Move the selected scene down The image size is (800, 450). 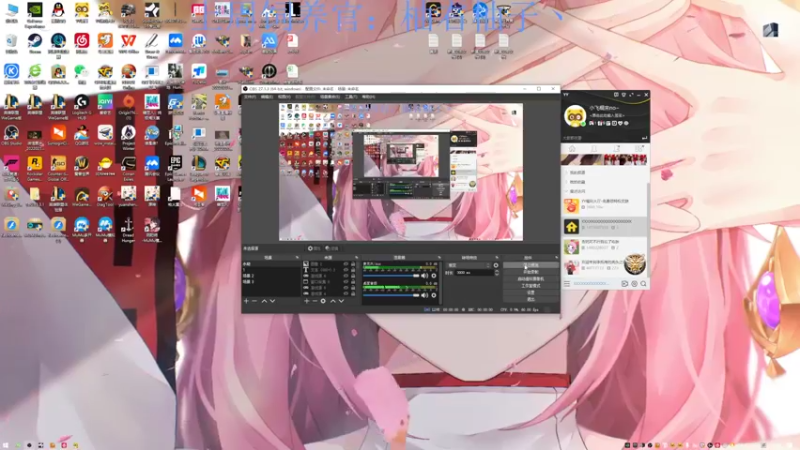click(x=272, y=301)
